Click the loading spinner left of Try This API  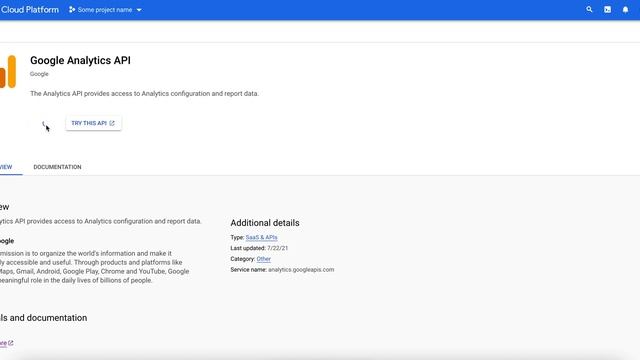[x=44, y=123]
